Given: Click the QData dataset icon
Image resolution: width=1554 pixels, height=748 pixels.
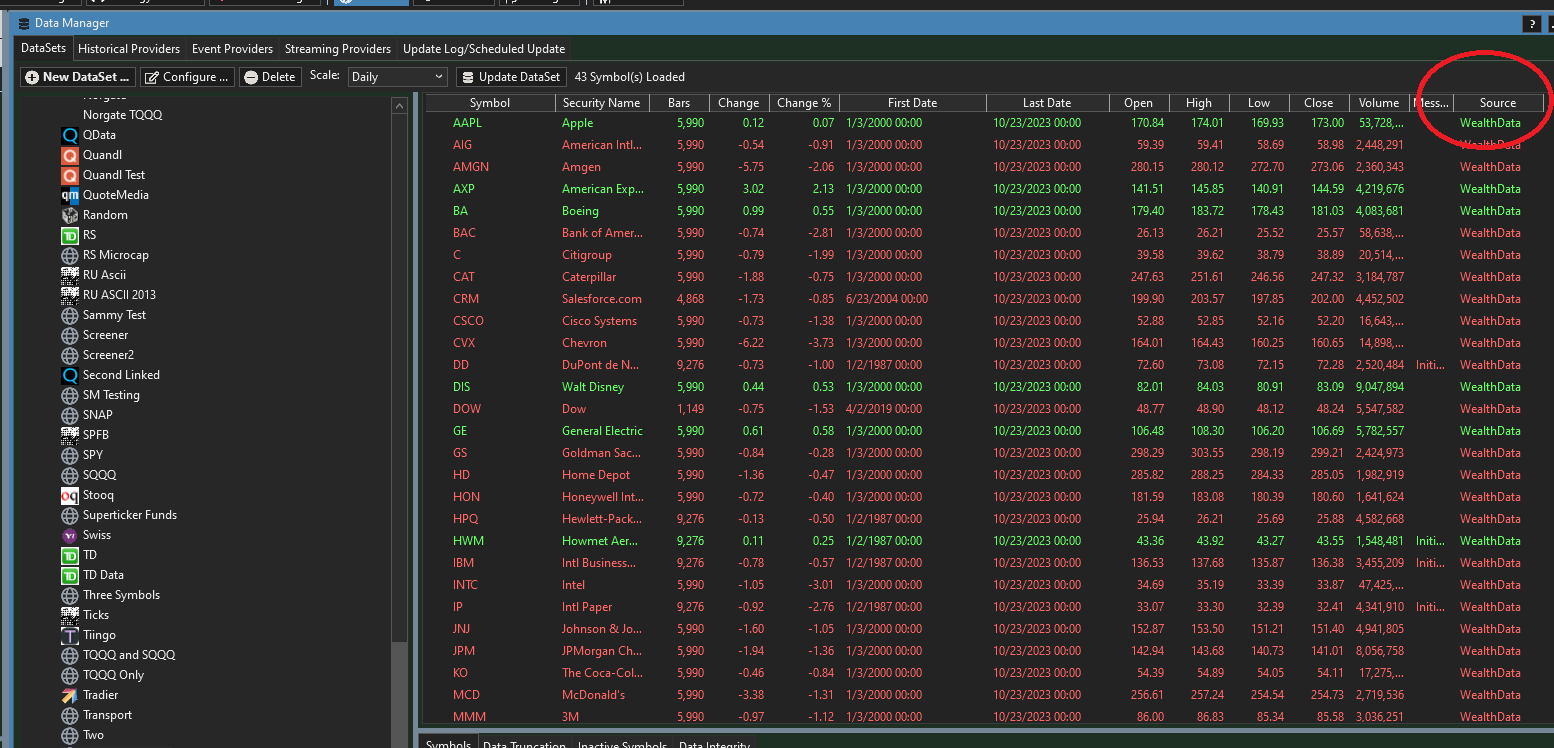Looking at the screenshot, I should point(70,135).
